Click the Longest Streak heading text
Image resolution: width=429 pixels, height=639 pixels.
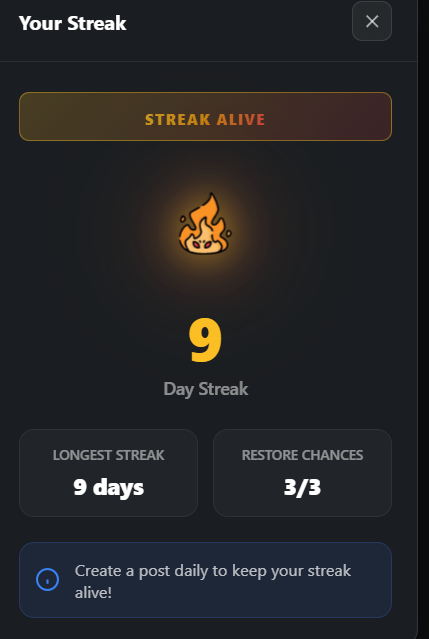(x=108, y=455)
